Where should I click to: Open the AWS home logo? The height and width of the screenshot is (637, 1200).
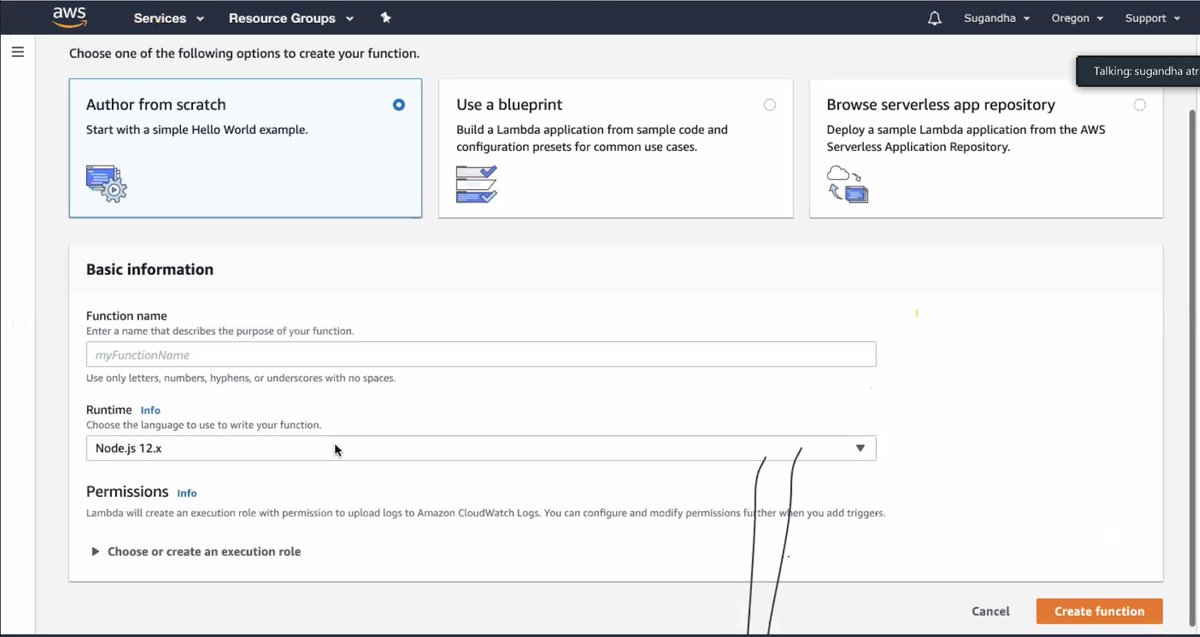tap(70, 17)
